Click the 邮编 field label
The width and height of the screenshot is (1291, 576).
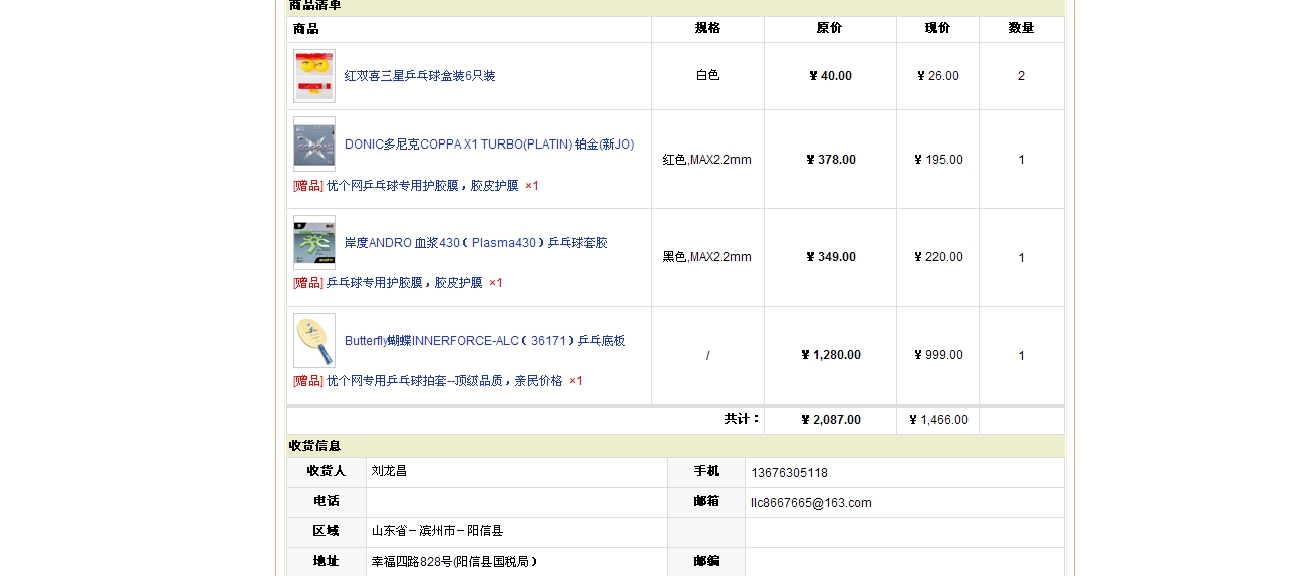[706, 562]
